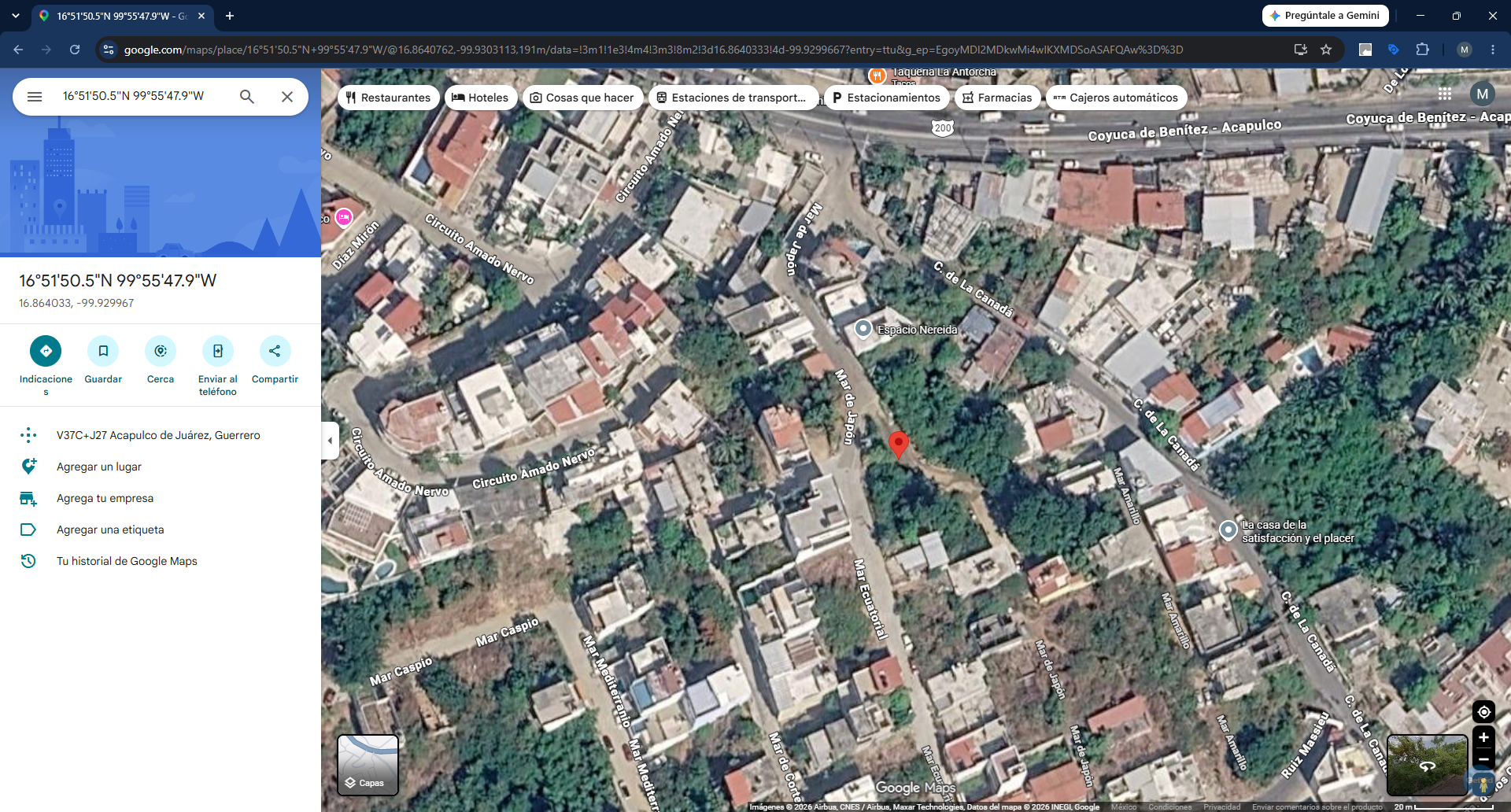Save the place with Guardar
The width and height of the screenshot is (1511, 812).
coord(103,360)
